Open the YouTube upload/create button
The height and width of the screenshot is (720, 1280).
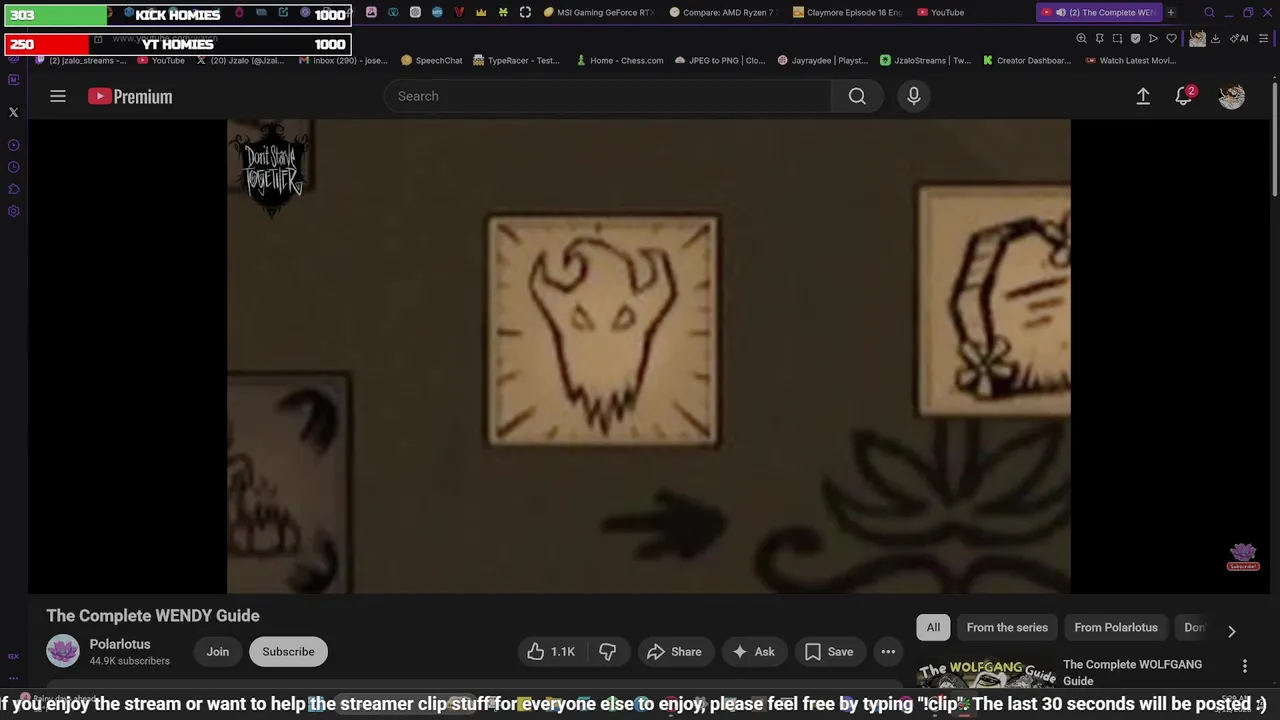[x=1143, y=96]
